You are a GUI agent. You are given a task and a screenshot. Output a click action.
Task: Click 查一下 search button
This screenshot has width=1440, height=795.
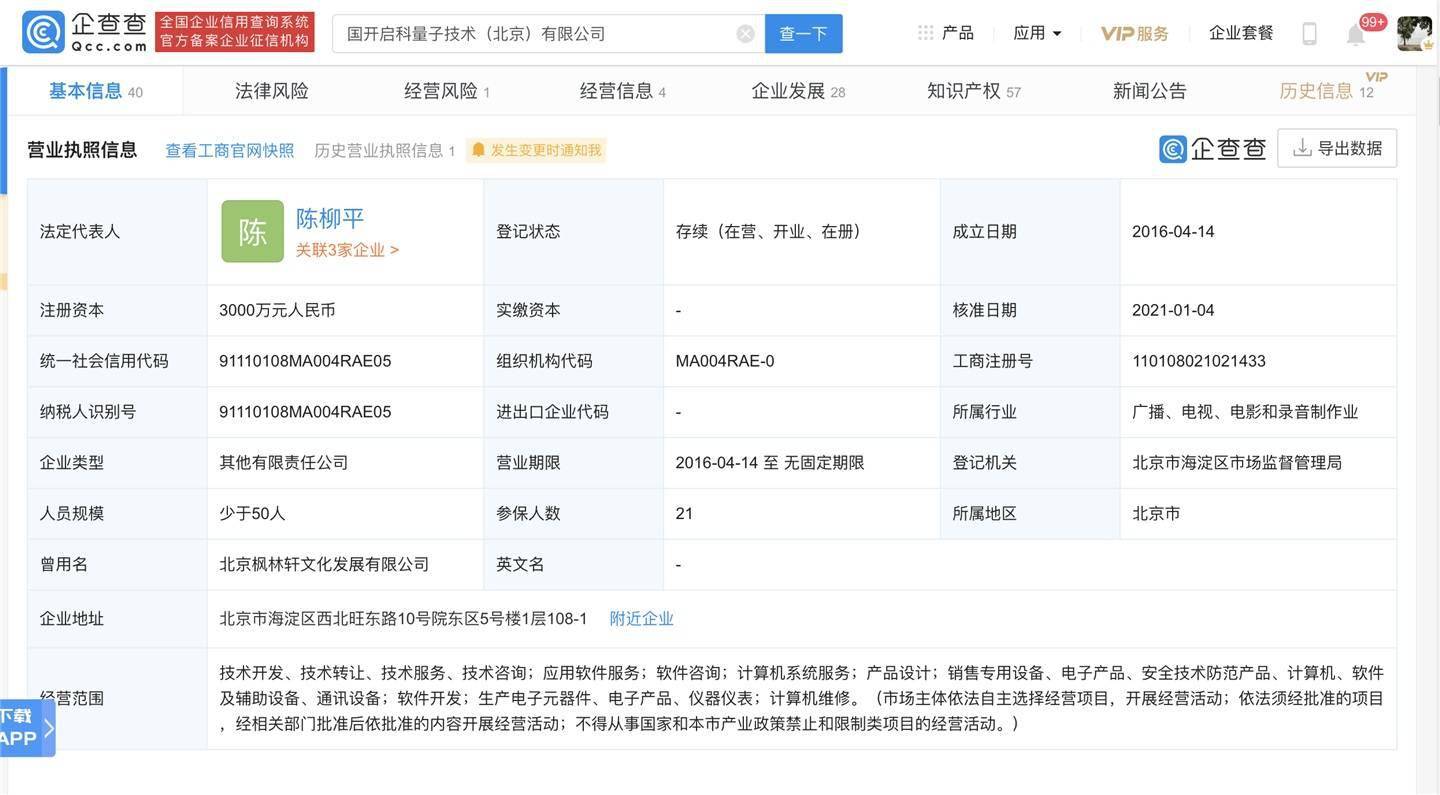803,34
